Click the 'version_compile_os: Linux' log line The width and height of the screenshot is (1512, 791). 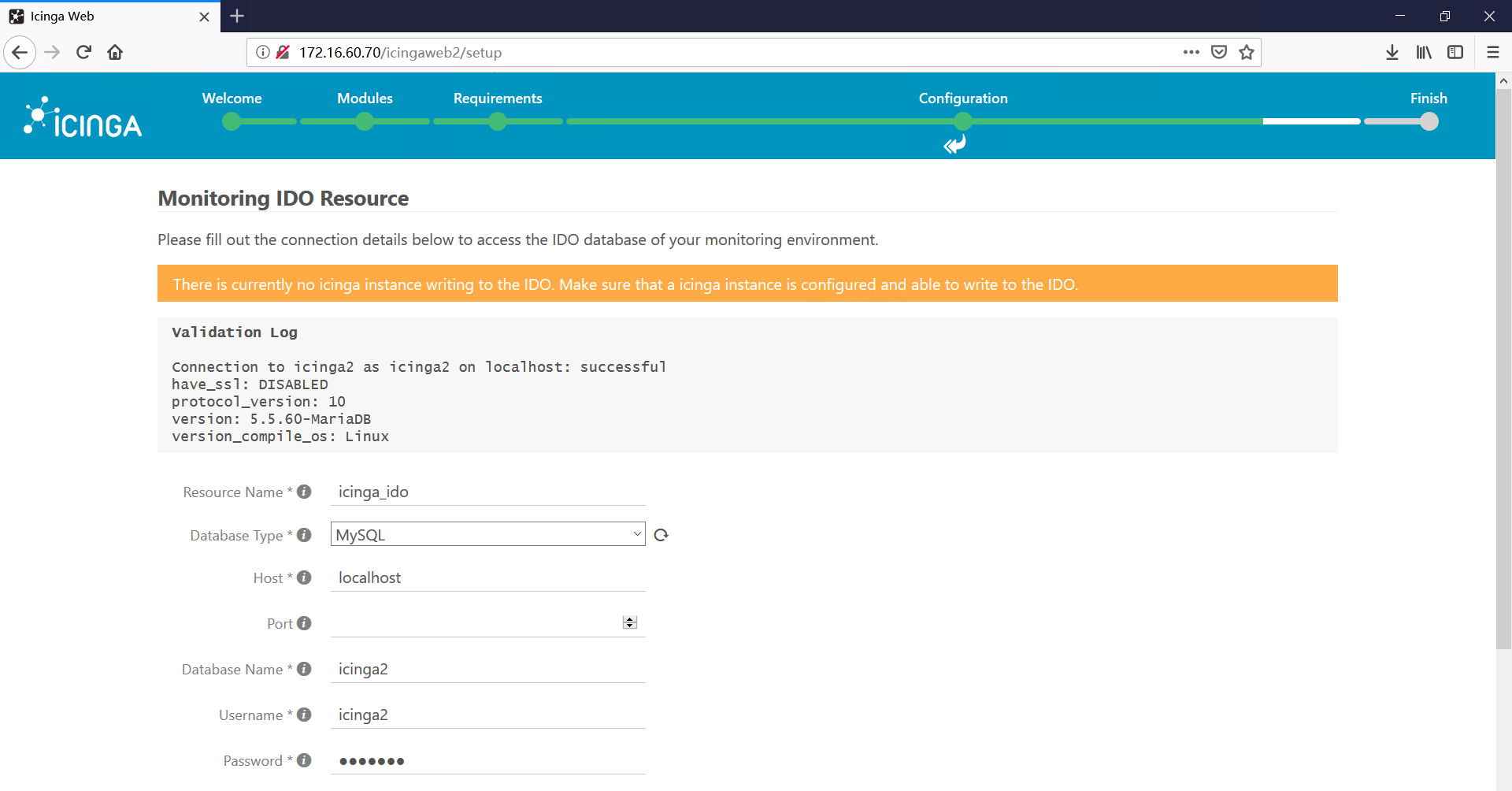click(x=280, y=436)
